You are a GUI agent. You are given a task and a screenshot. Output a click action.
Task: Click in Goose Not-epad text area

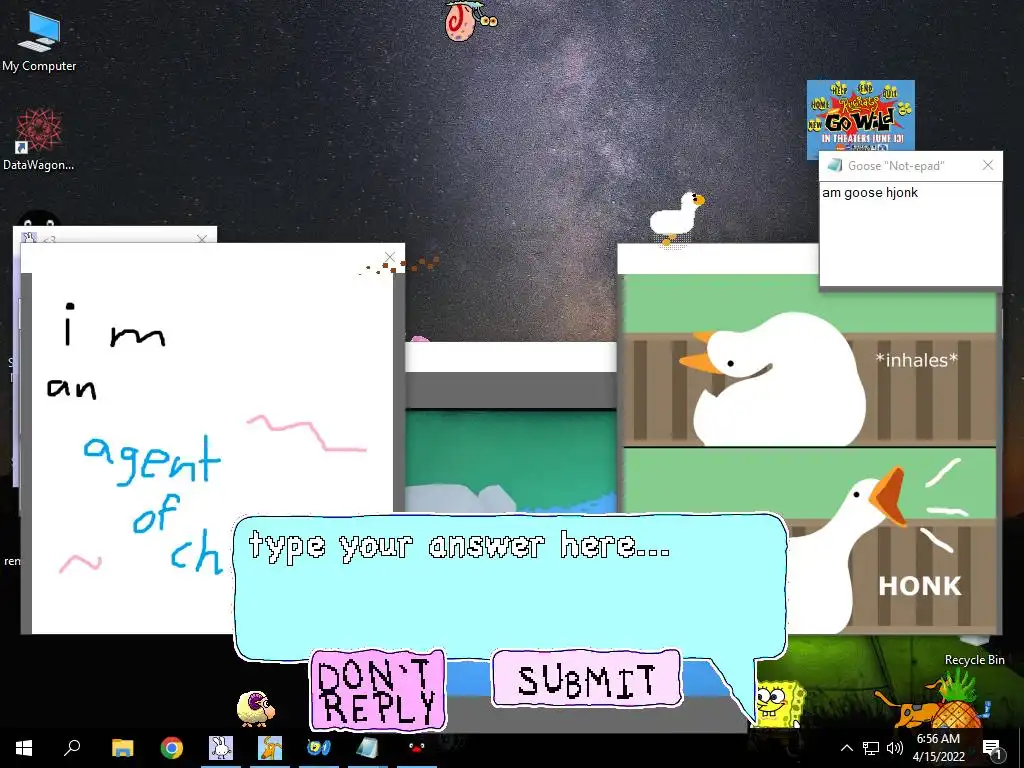(x=910, y=234)
